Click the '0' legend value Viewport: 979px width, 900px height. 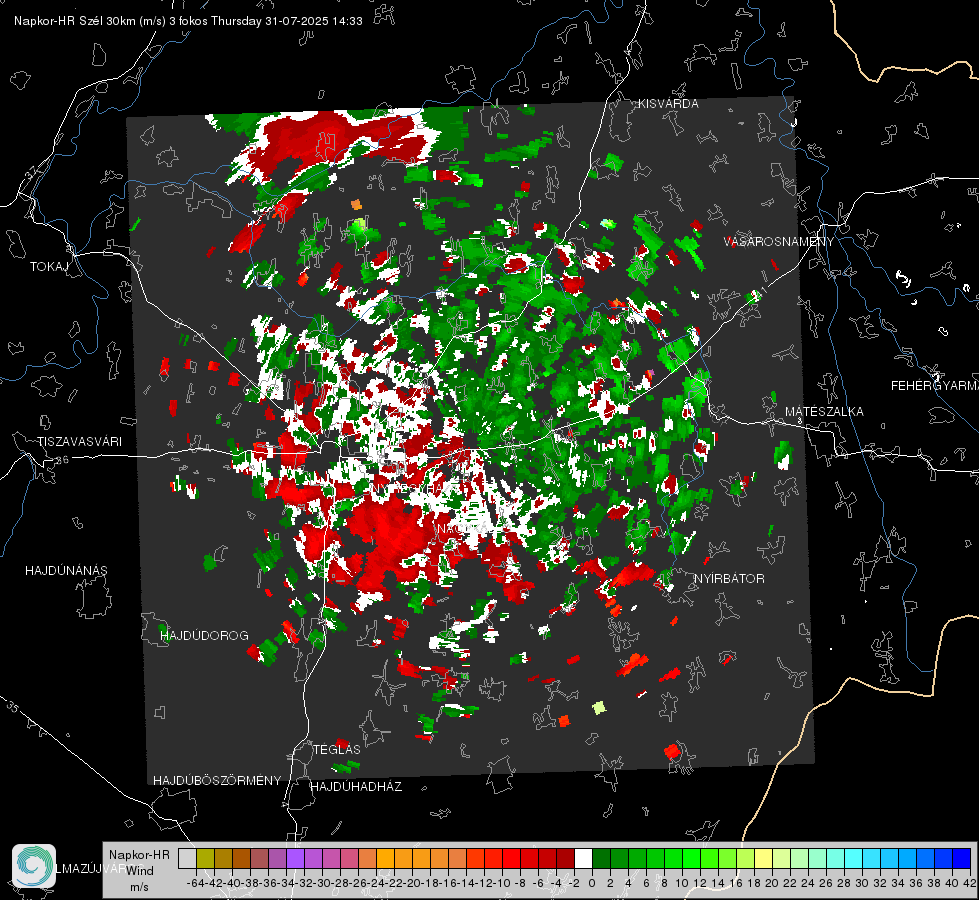(x=592, y=883)
